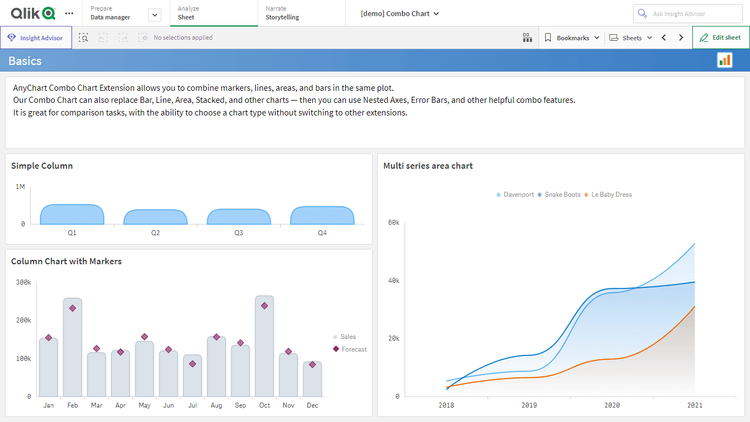Open the selections tool grid icon

click(x=527, y=37)
